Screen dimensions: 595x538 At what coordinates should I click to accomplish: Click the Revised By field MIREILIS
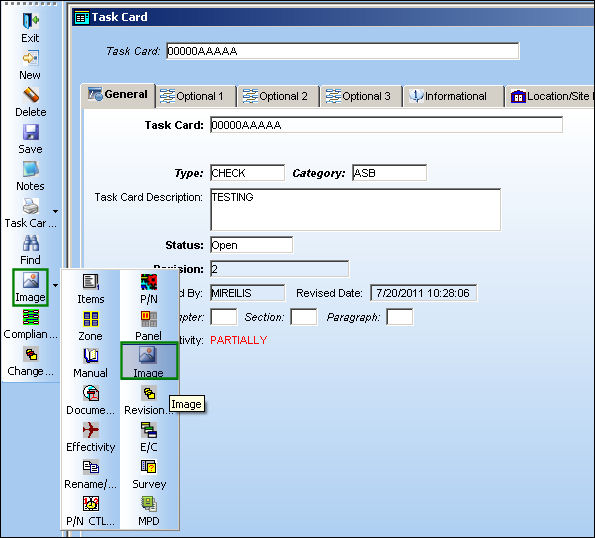click(247, 293)
